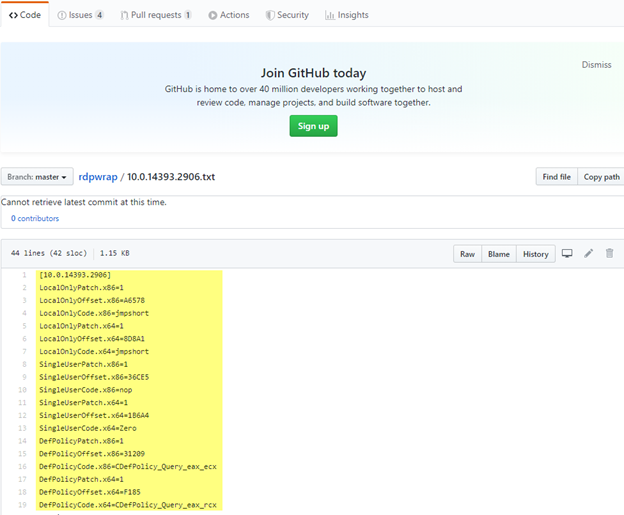This screenshot has width=624, height=515.
Task: Click 'DefPolicyOffset.x64=F185' line
Action: coord(90,492)
